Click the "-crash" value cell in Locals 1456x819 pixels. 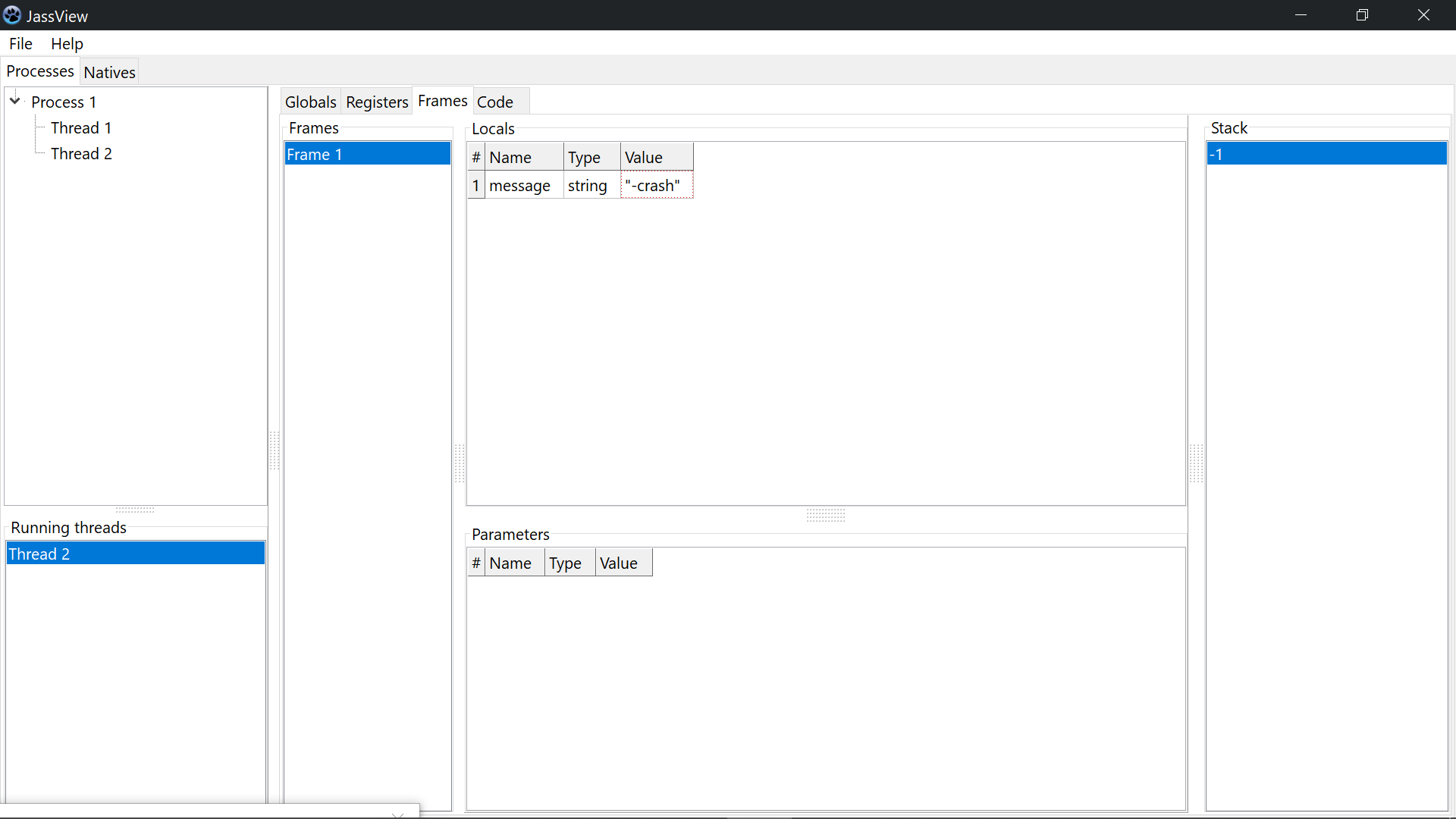(x=656, y=186)
